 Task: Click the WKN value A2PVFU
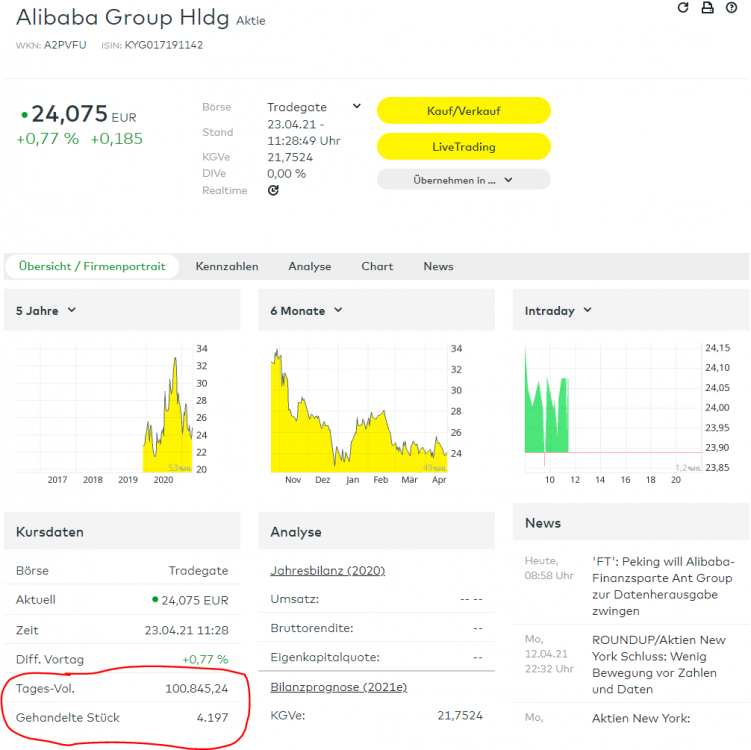click(x=65, y=45)
